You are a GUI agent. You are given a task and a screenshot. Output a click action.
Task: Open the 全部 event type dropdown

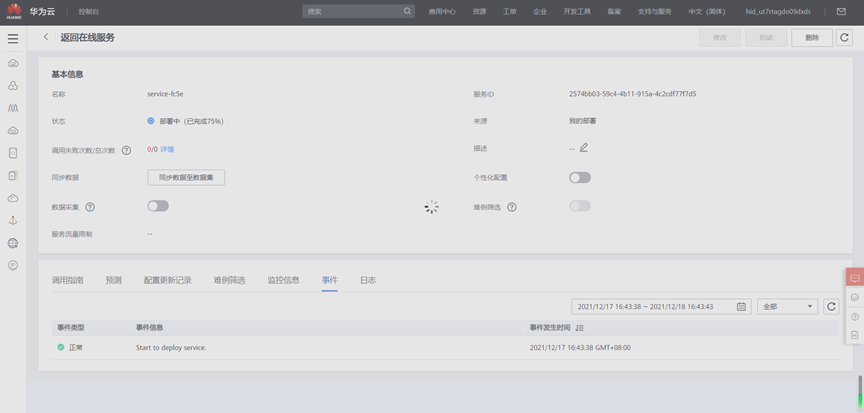pos(787,307)
